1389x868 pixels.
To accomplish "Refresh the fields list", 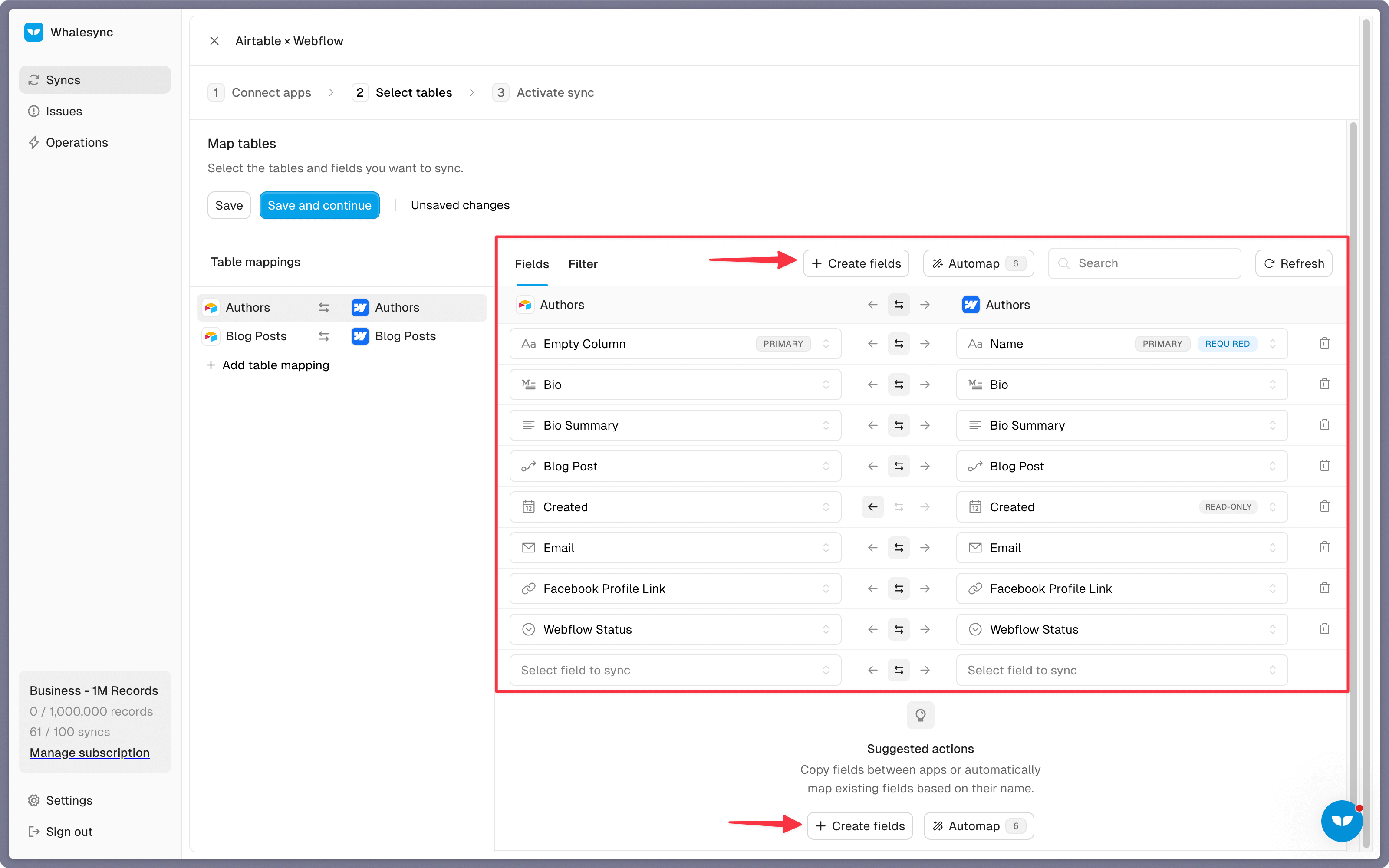I will tap(1293, 263).
